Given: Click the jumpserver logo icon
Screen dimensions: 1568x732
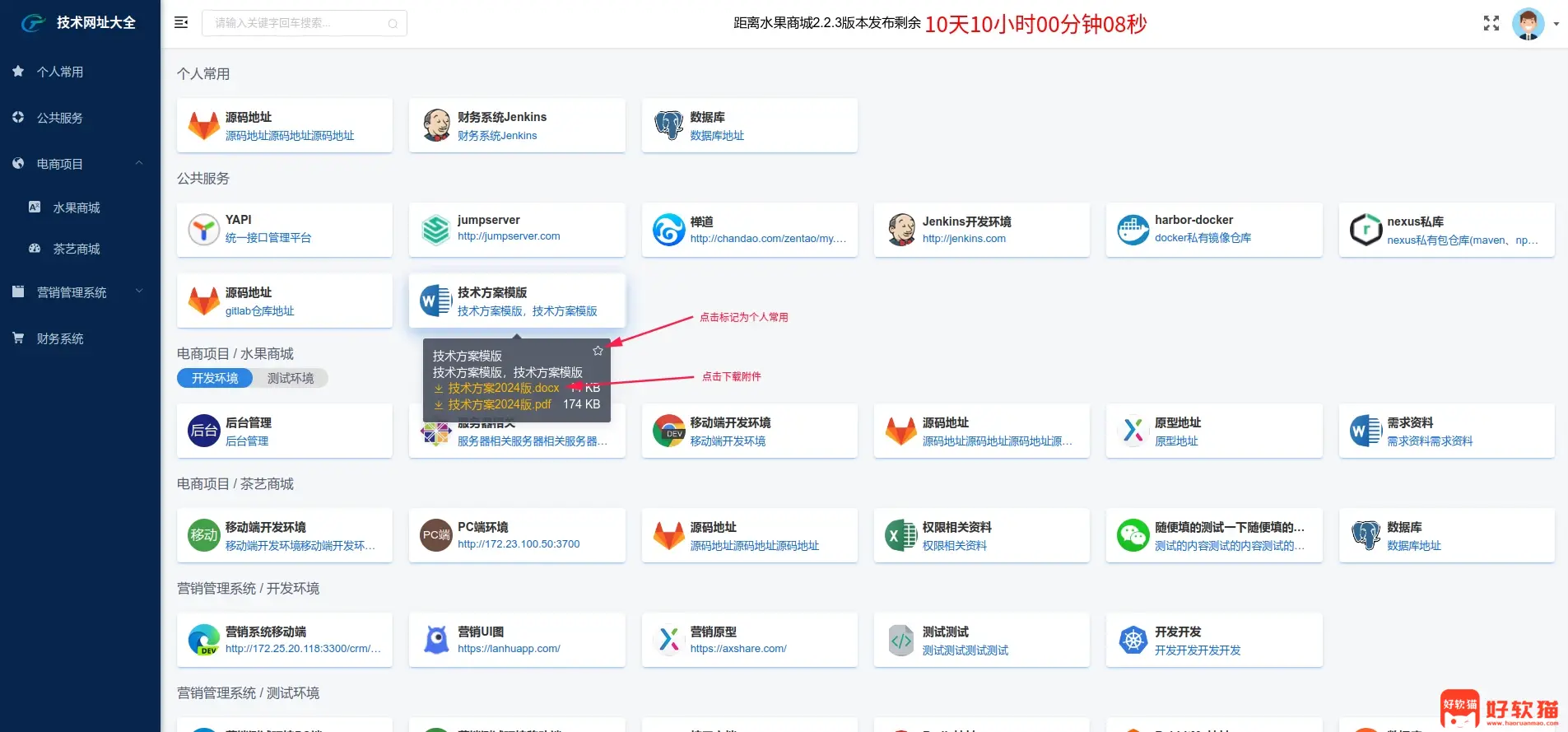Looking at the screenshot, I should 435,230.
